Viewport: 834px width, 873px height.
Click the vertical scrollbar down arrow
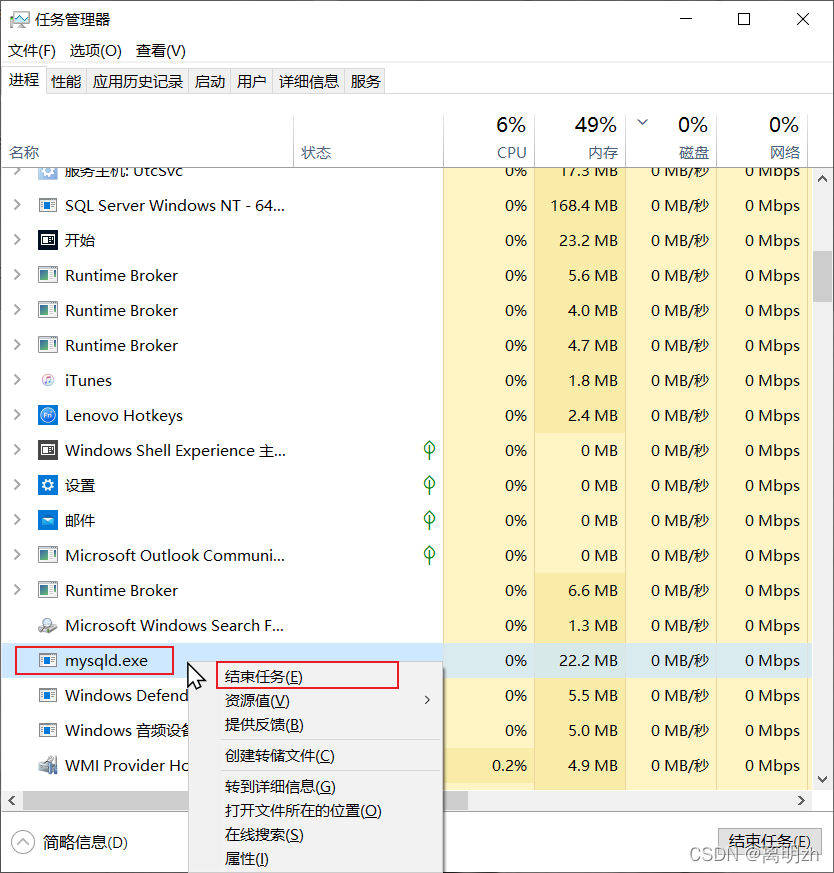click(x=822, y=779)
